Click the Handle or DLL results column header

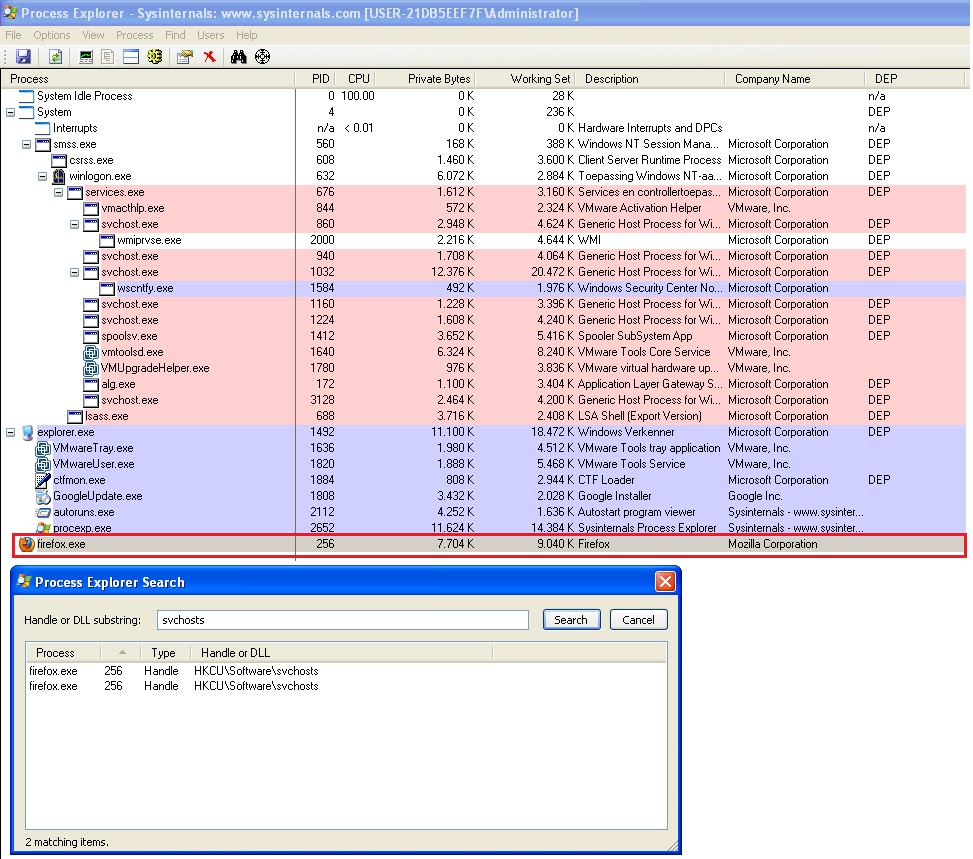(341, 653)
